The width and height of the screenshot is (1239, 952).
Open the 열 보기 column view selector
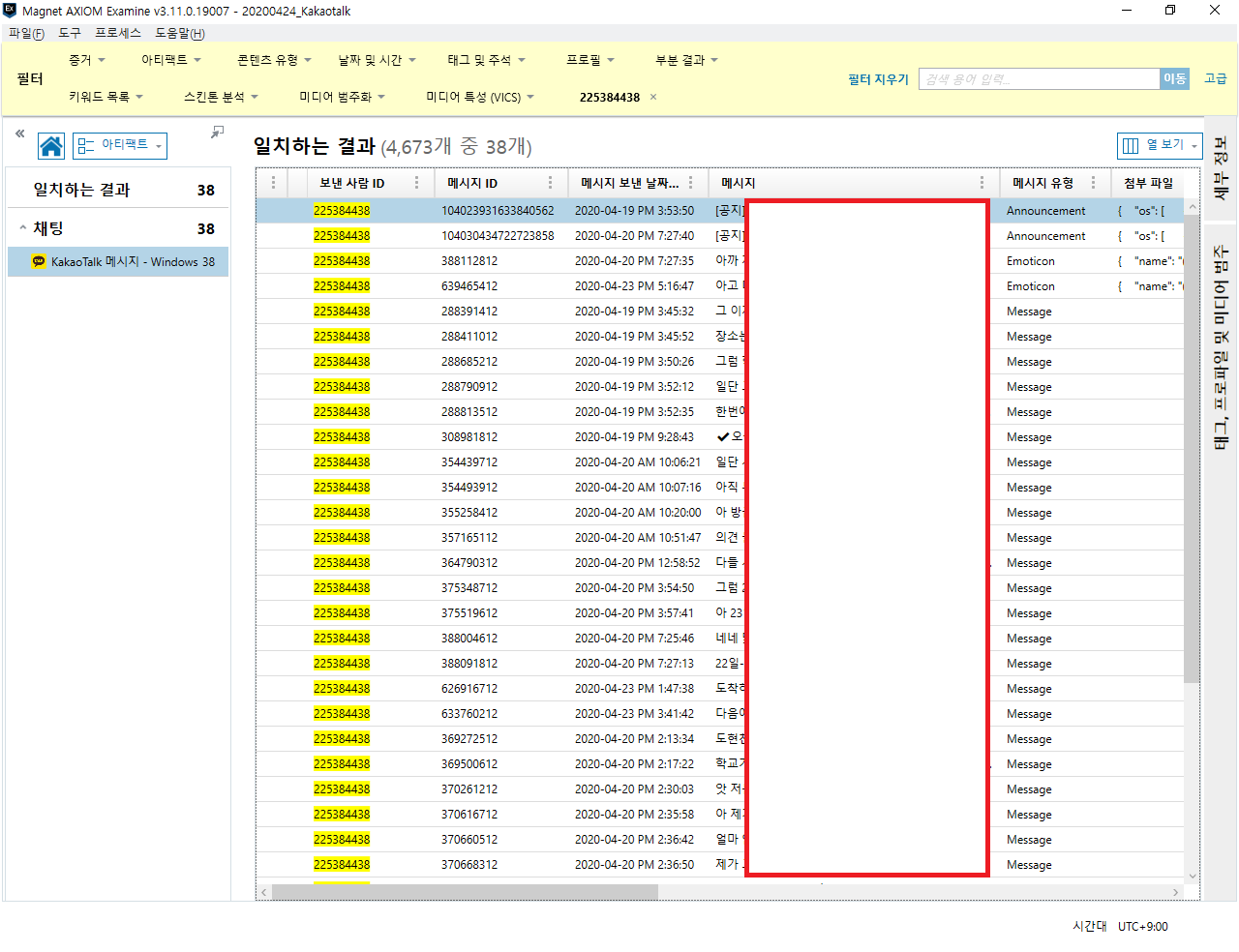1160,145
